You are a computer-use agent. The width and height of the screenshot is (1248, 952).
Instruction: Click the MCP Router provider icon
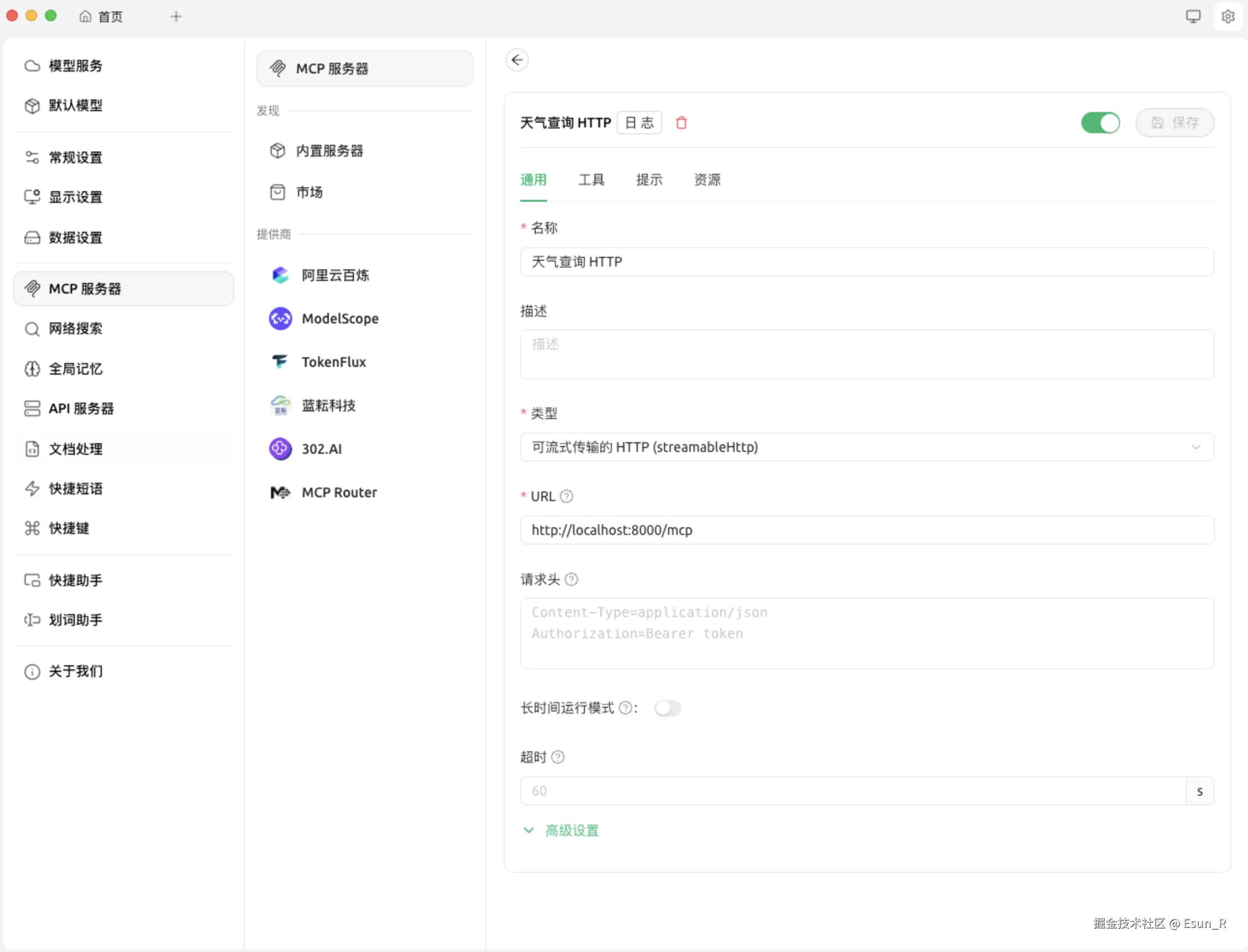[280, 492]
